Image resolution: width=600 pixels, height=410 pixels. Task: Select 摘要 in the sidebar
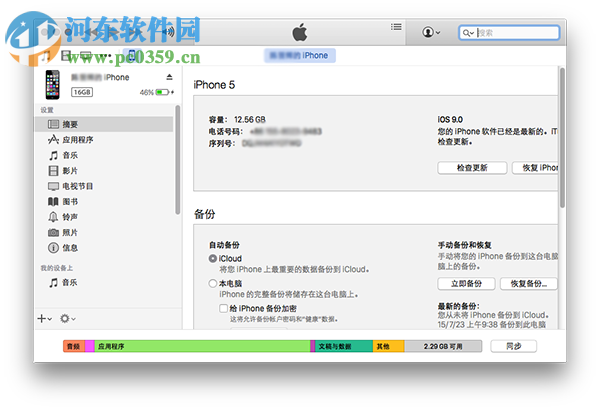pos(104,124)
